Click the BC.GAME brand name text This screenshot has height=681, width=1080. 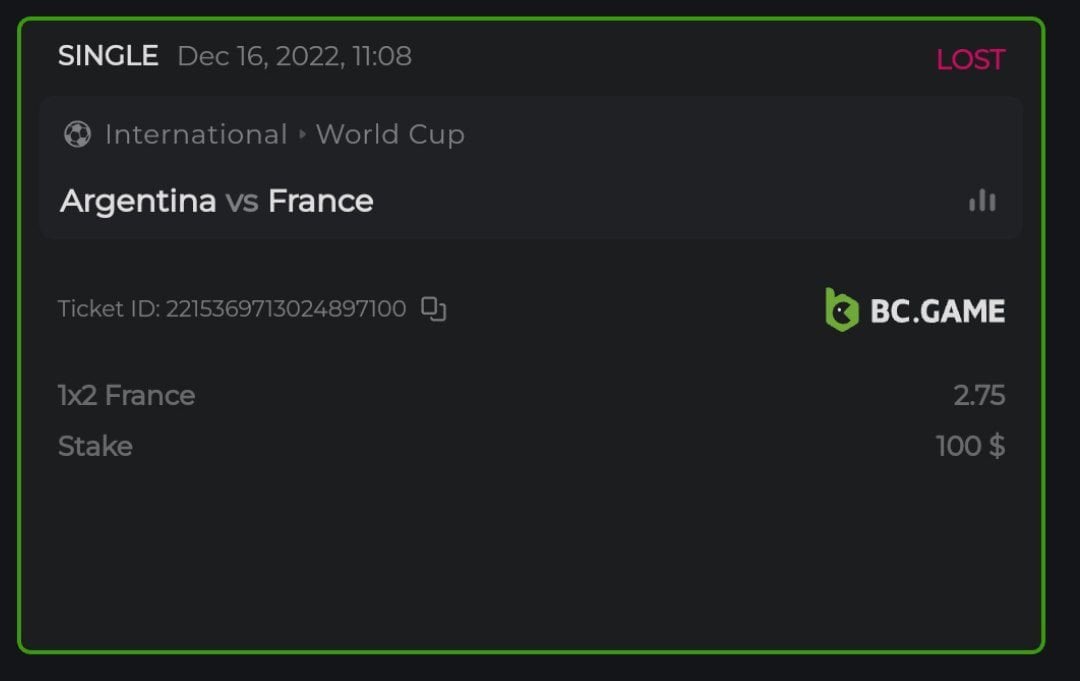click(x=937, y=311)
